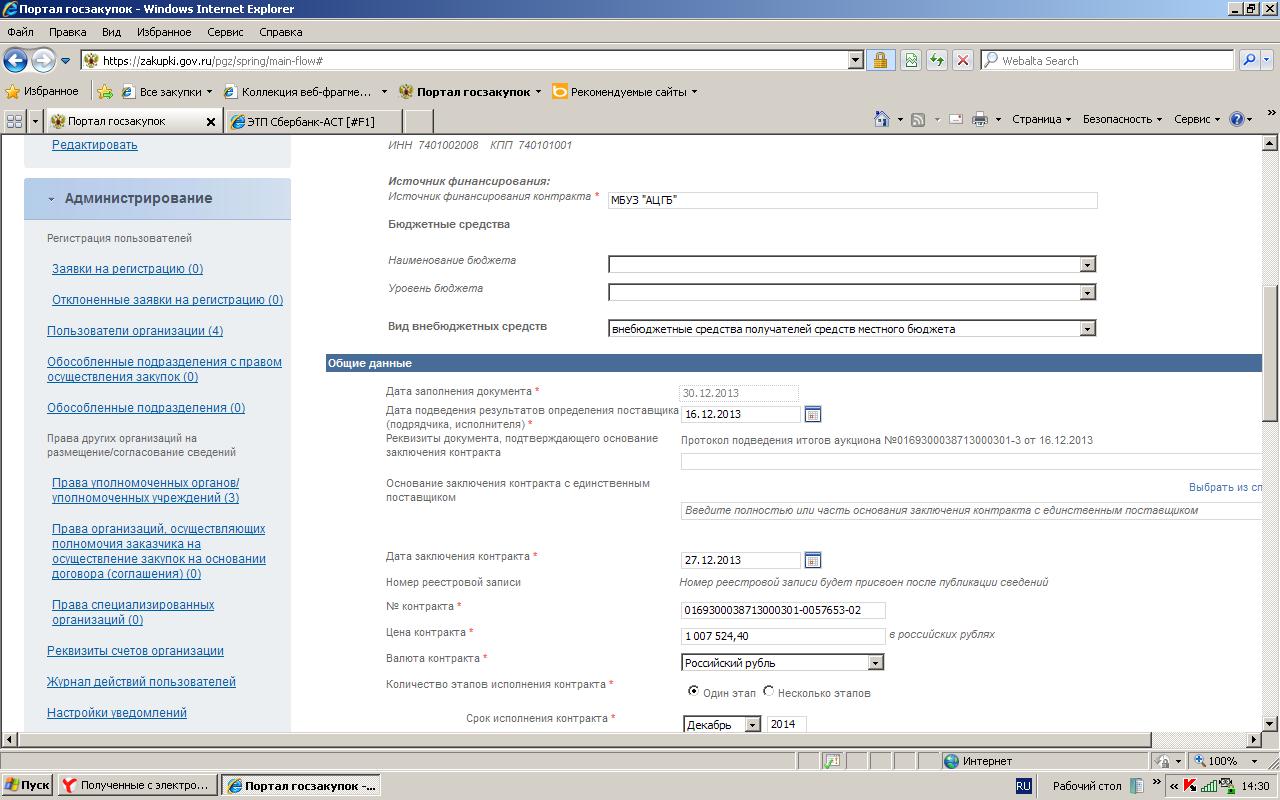The height and width of the screenshot is (800, 1280).
Task: Click the Refresh page icon in address bar
Action: point(936,61)
